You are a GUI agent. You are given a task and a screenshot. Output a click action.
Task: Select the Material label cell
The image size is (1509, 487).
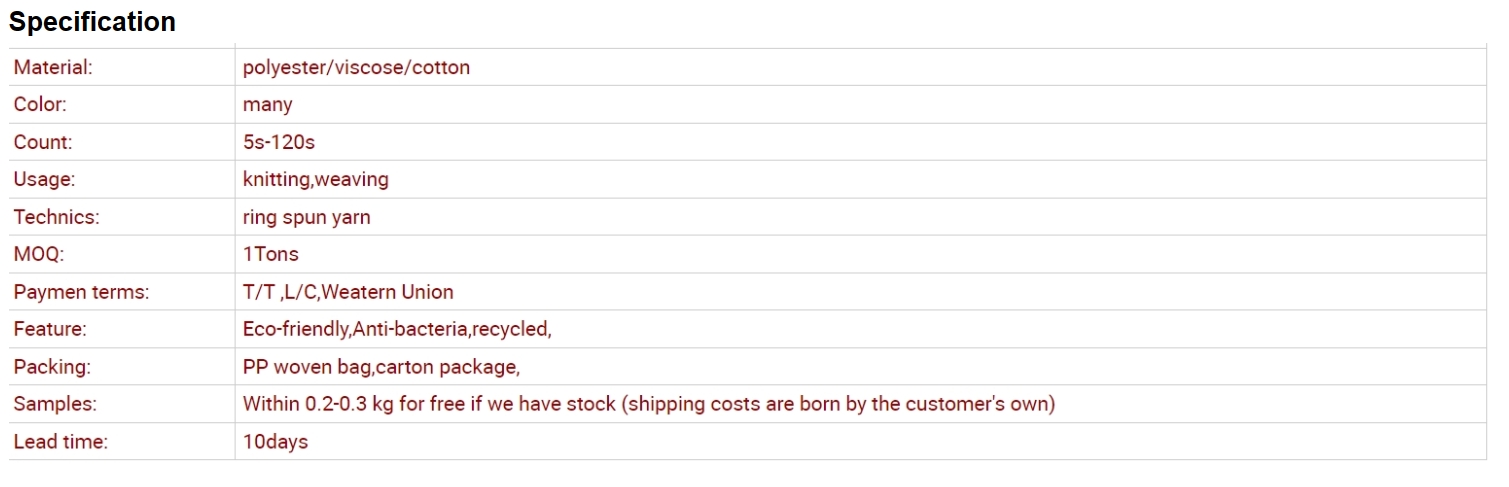[x=122, y=68]
